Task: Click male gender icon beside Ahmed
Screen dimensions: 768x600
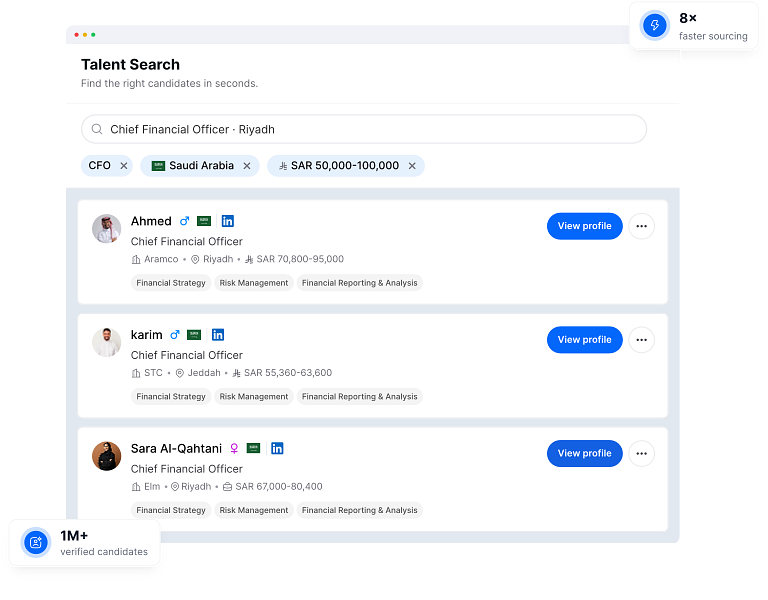Action: [x=184, y=221]
